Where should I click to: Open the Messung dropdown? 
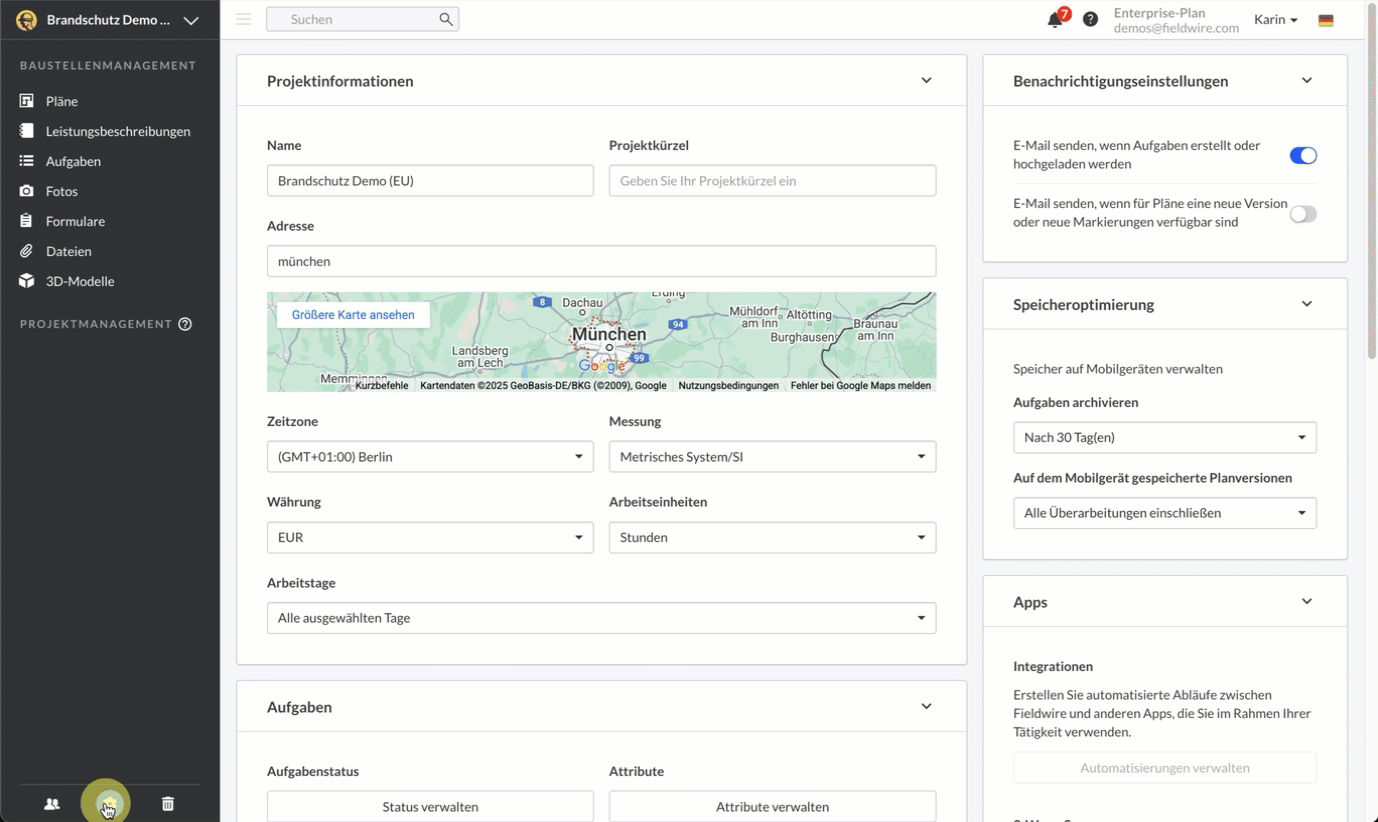tap(772, 457)
